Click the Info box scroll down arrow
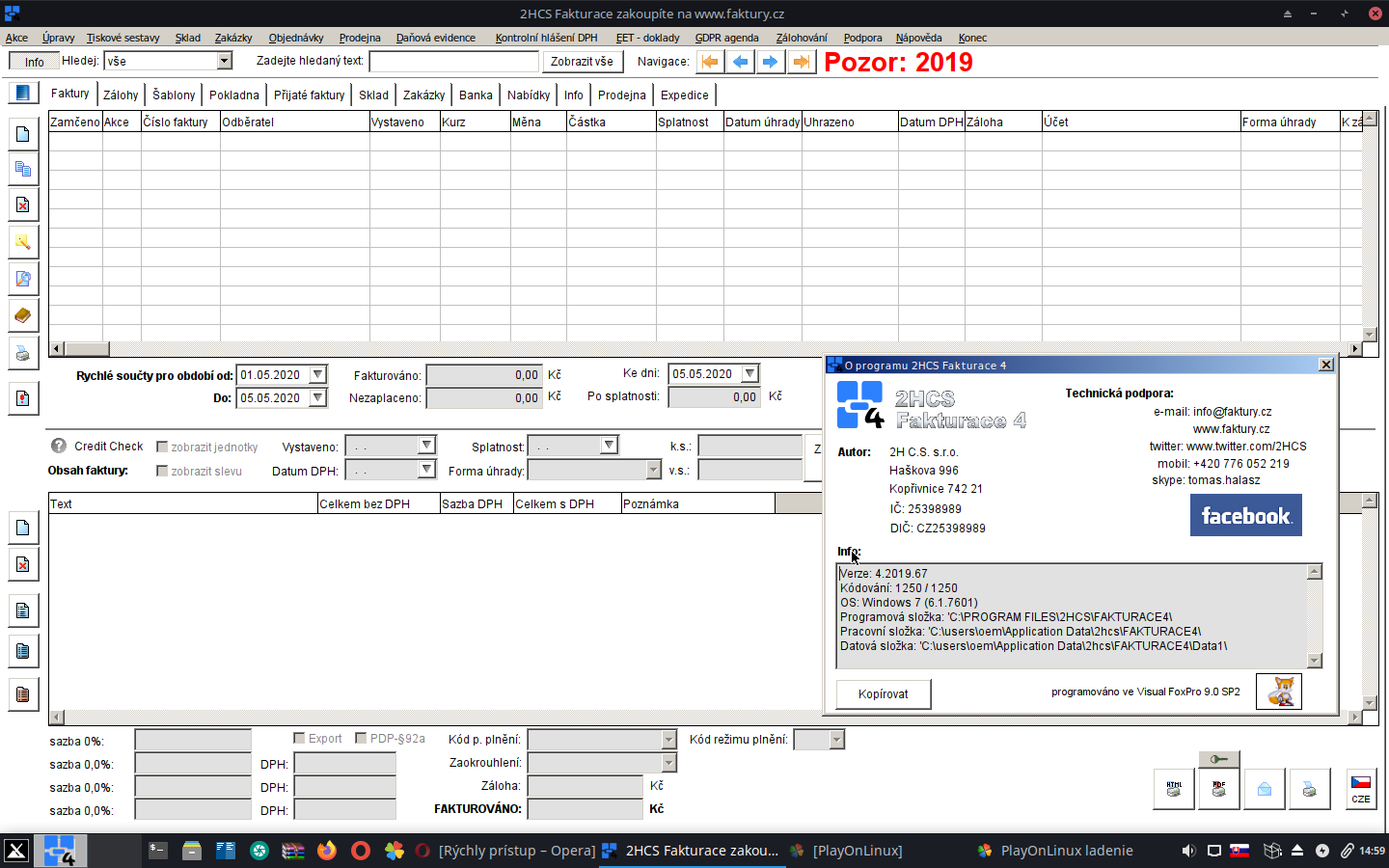Viewport: 1389px width, 868px height. tap(1314, 661)
